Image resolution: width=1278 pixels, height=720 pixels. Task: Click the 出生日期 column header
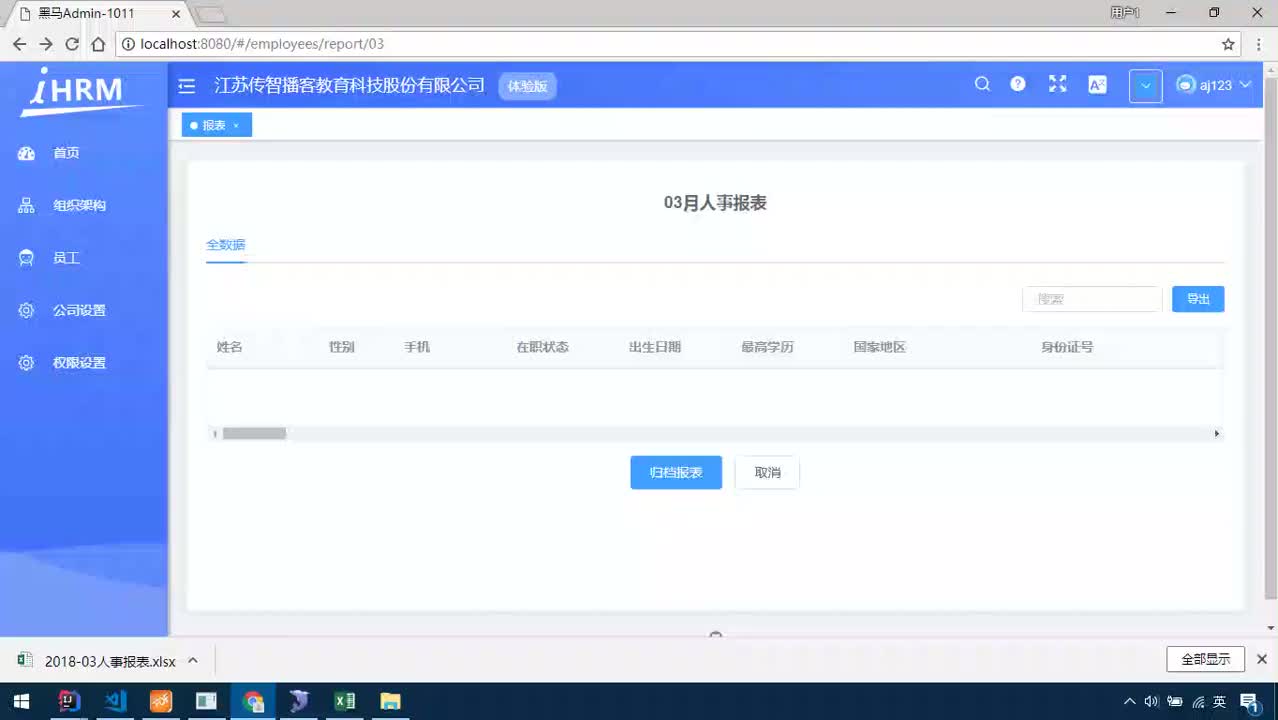pos(655,347)
